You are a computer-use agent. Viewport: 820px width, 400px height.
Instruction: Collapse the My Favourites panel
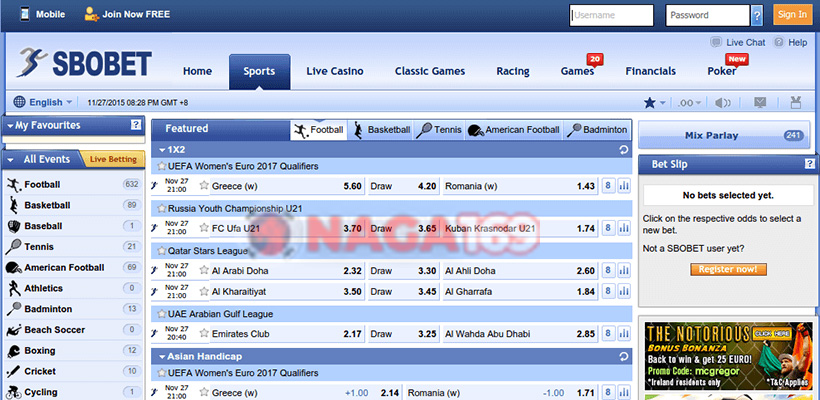point(10,126)
